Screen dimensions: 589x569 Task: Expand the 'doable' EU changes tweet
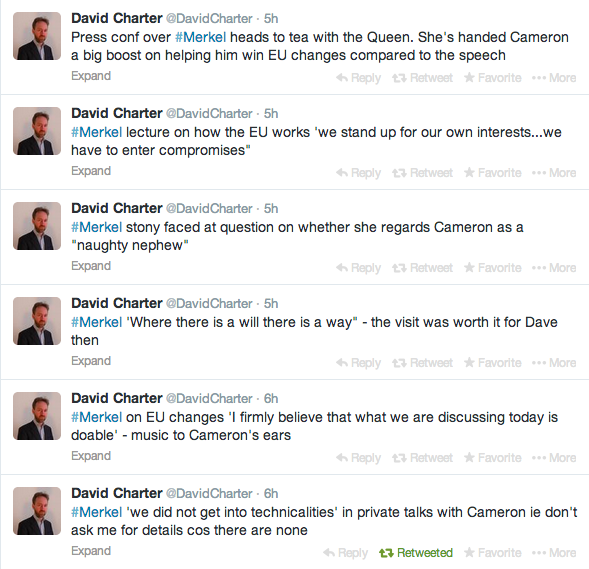(x=91, y=456)
